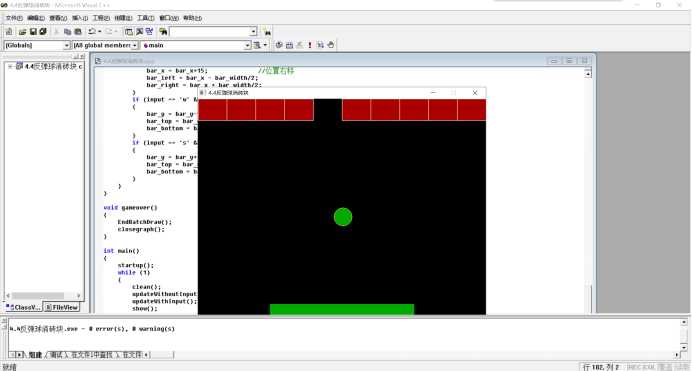Open the 工程(P) menu

tap(101, 18)
